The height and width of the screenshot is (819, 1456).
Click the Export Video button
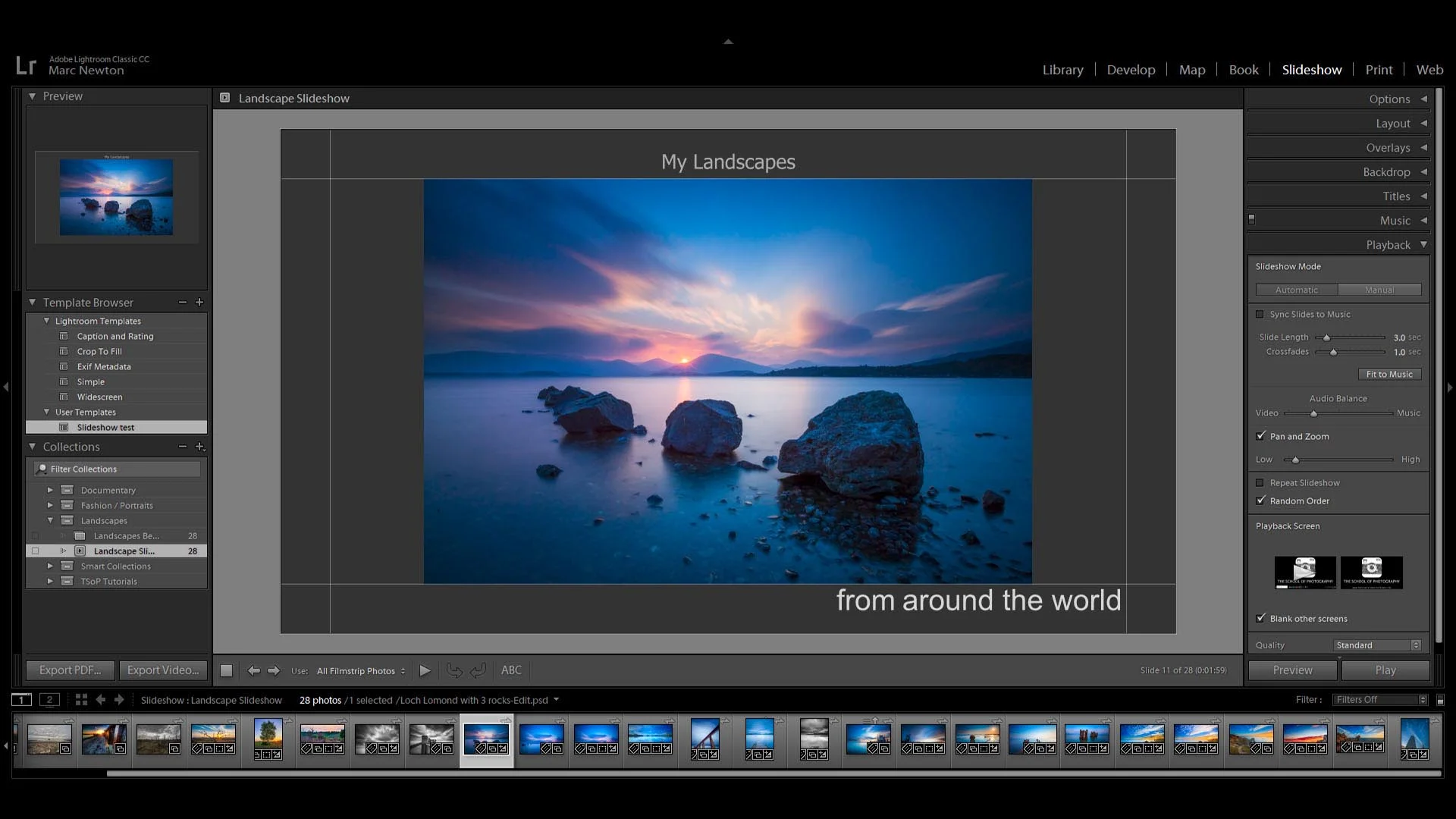click(x=163, y=670)
